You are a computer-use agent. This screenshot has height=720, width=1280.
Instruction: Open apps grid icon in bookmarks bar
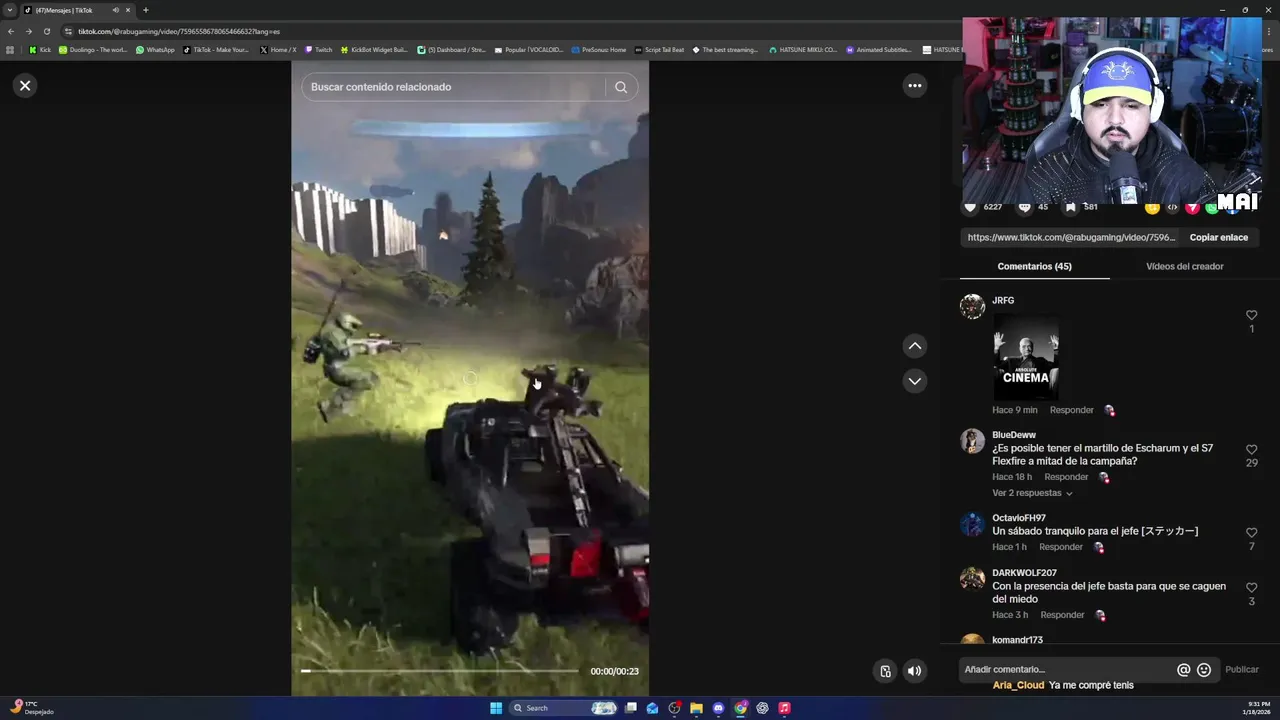pyautogui.click(x=10, y=49)
